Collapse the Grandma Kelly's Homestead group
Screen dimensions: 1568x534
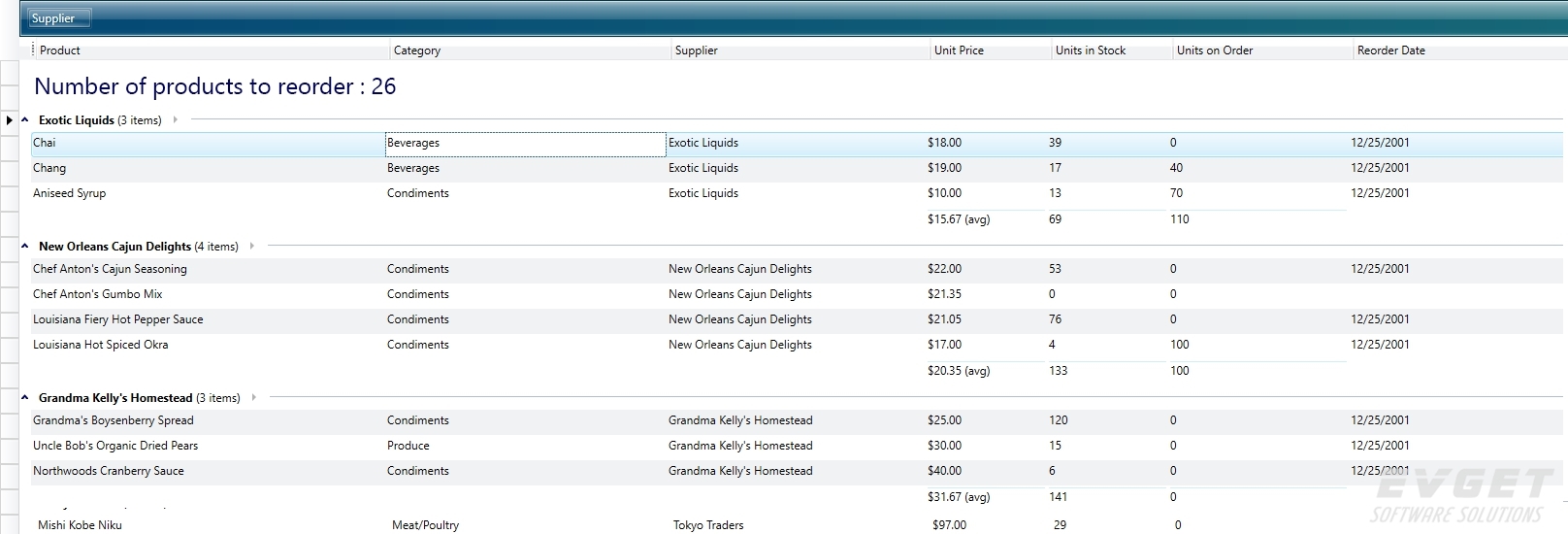(25, 398)
